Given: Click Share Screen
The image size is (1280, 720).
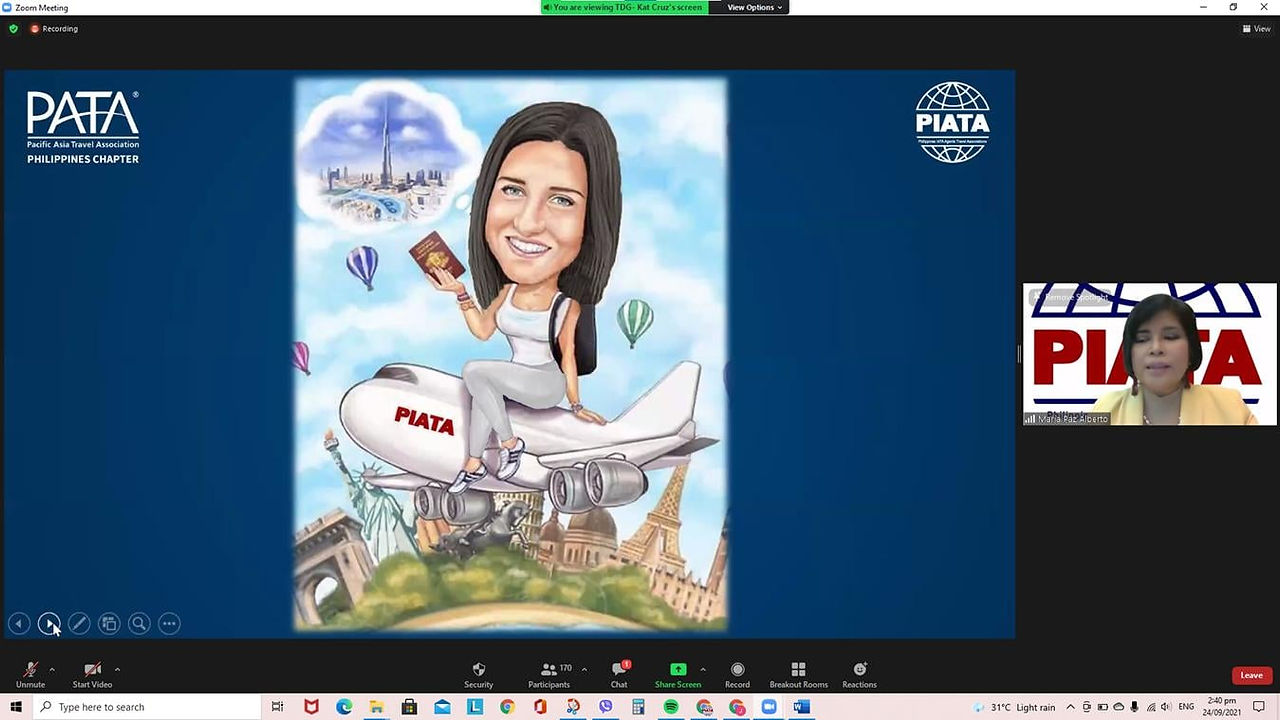Looking at the screenshot, I should [678, 675].
